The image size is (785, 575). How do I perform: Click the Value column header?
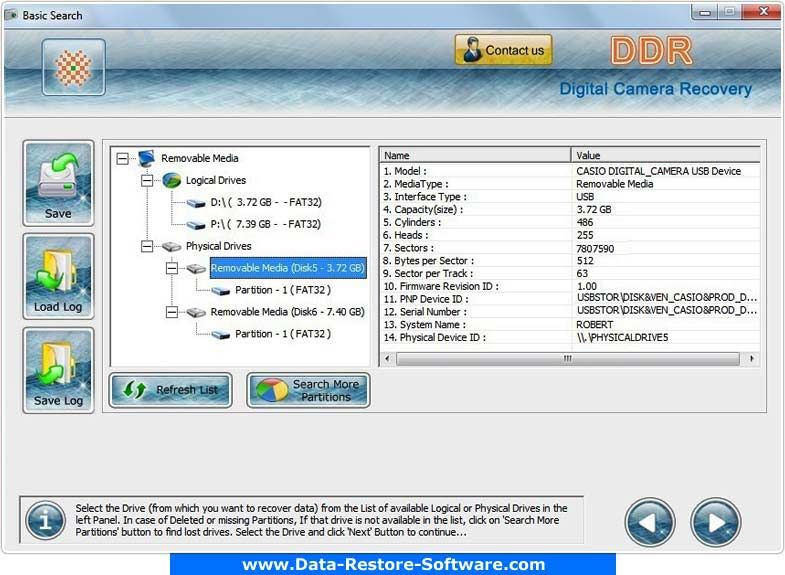664,155
